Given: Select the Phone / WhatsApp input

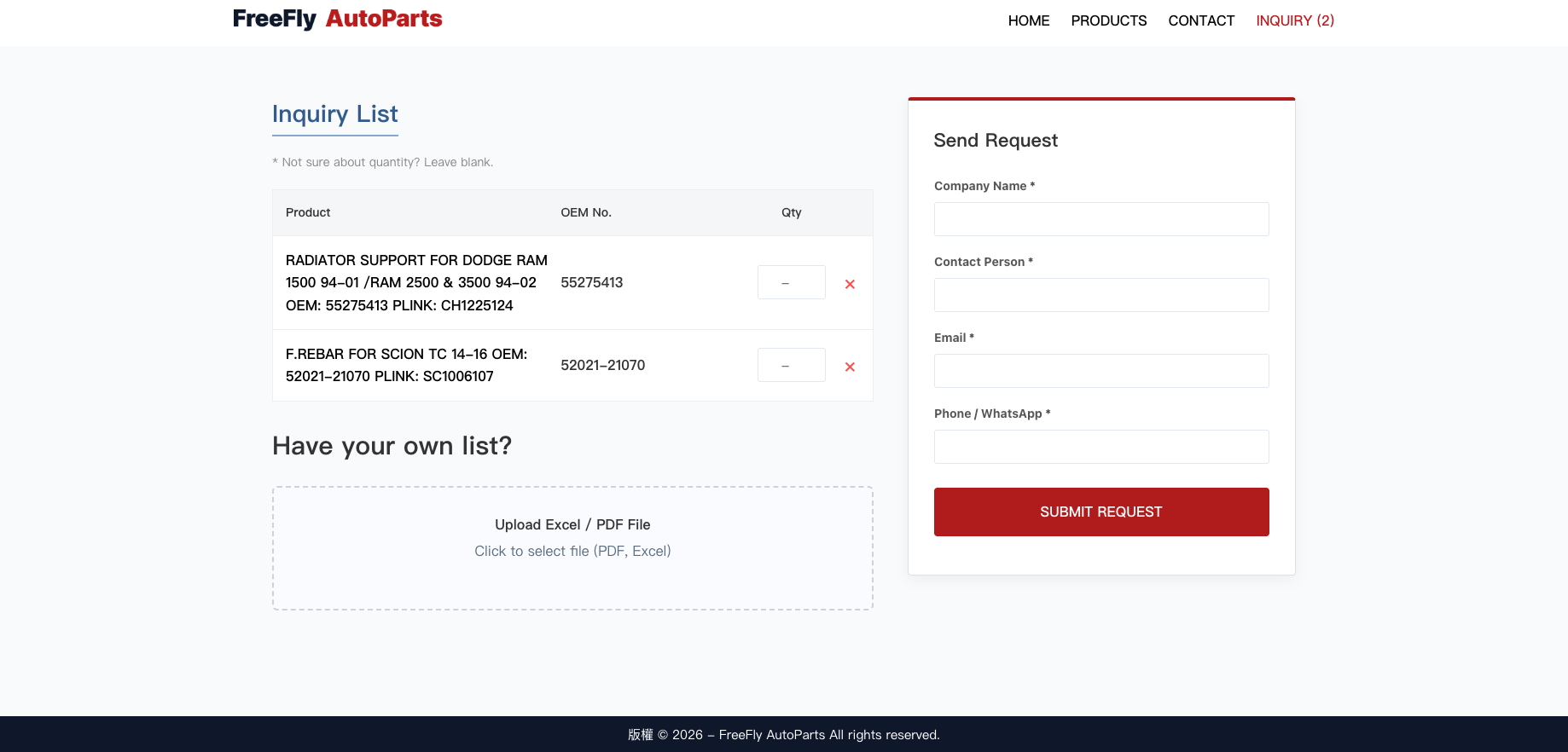Looking at the screenshot, I should 1101,447.
